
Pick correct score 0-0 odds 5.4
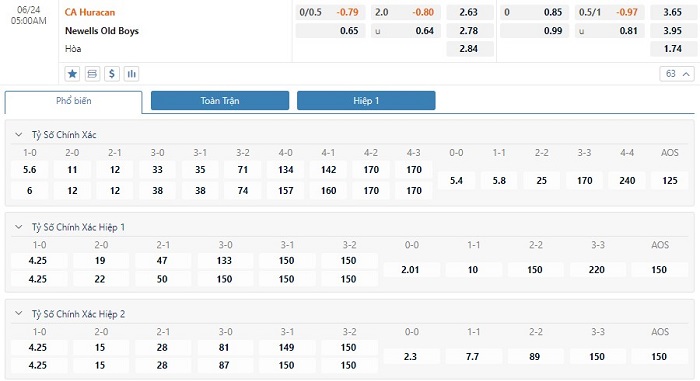[456, 180]
